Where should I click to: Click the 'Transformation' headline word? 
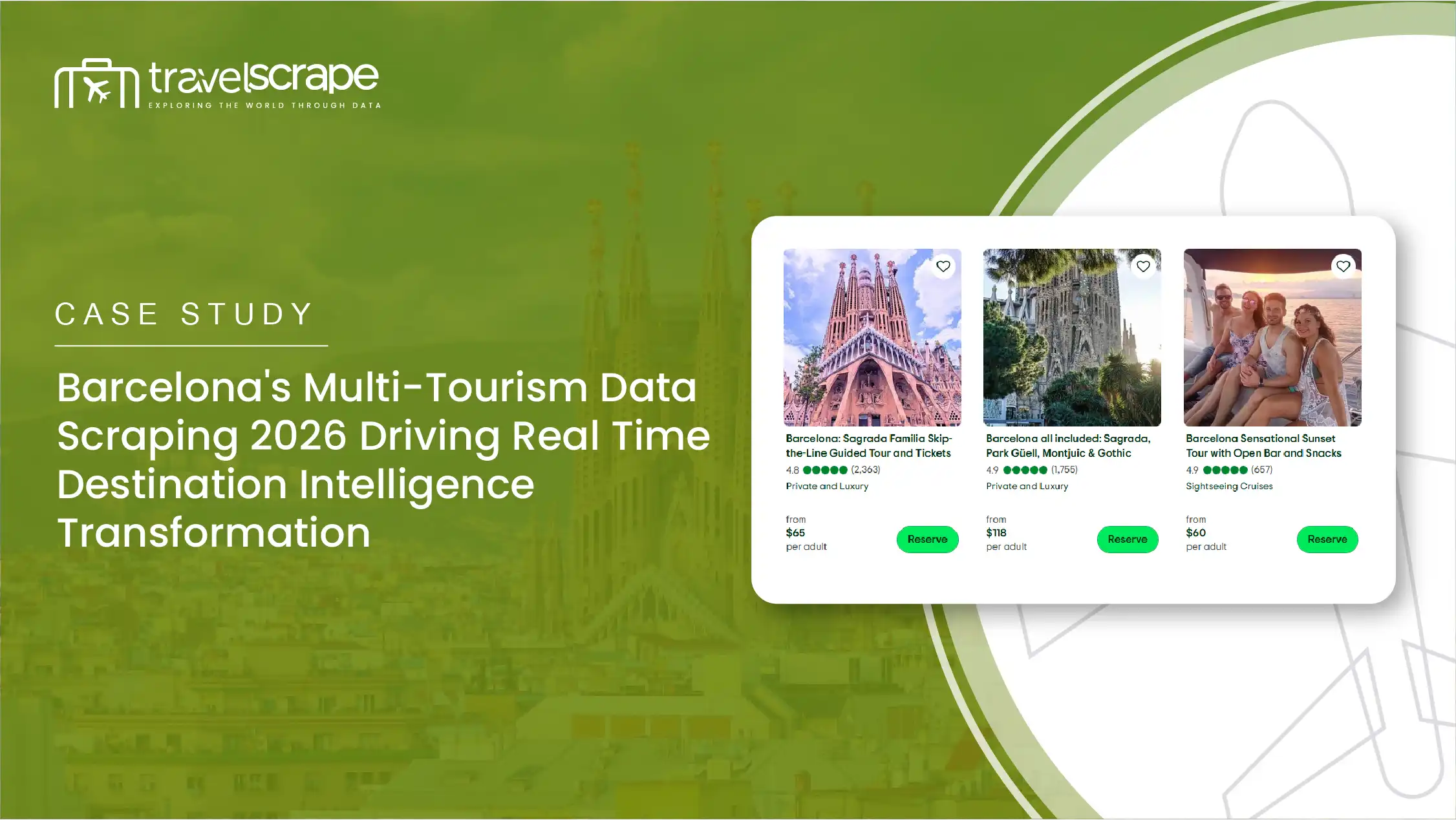[x=213, y=533]
